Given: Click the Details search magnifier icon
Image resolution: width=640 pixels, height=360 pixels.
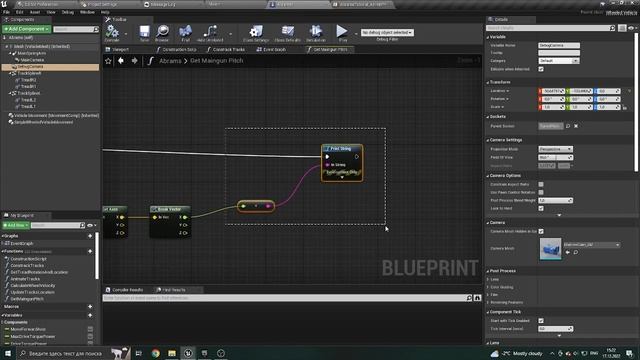Looking at the screenshot, I should pos(612,28).
